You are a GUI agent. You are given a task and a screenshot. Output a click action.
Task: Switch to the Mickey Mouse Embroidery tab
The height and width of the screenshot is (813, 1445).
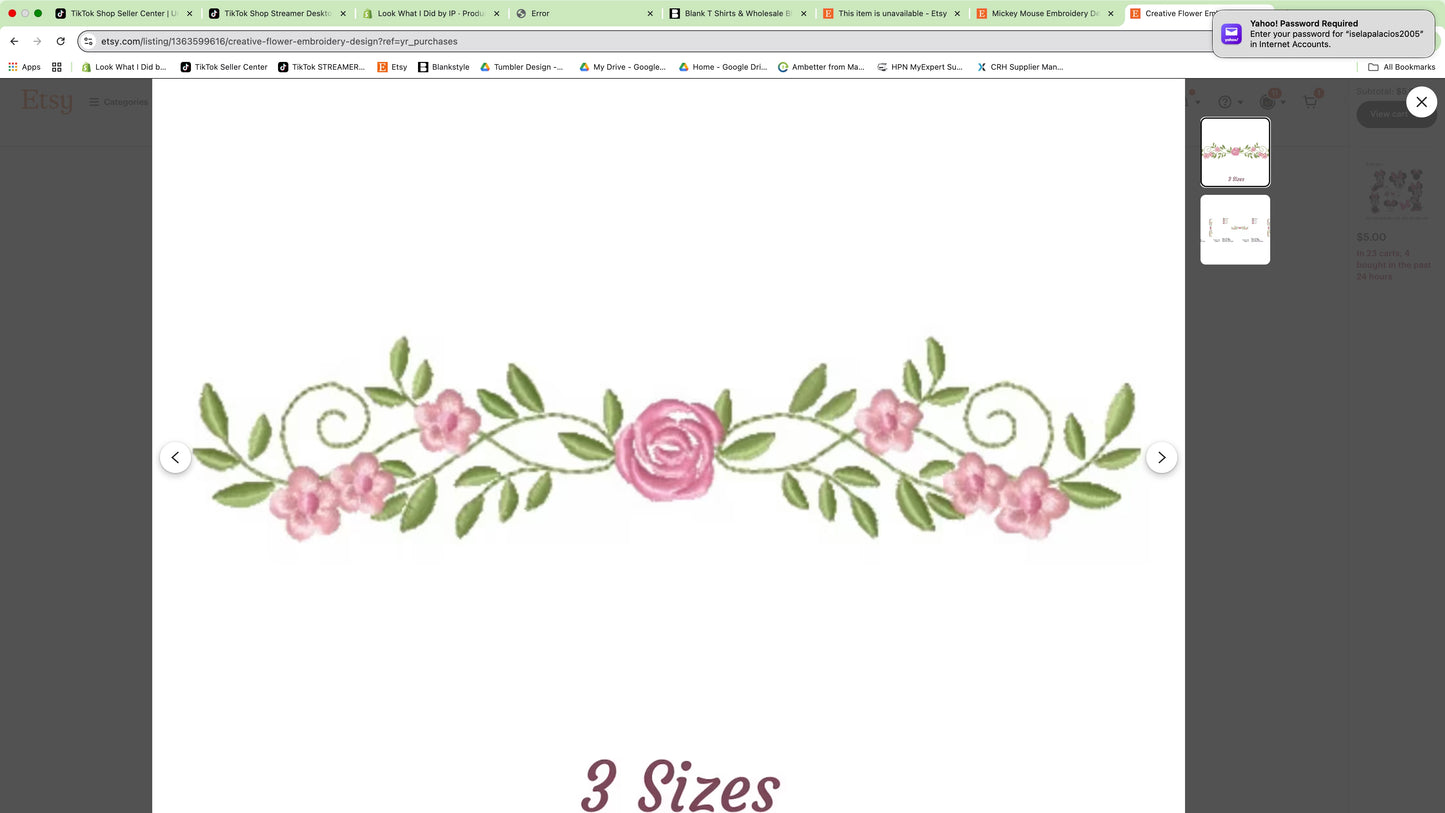point(1043,14)
